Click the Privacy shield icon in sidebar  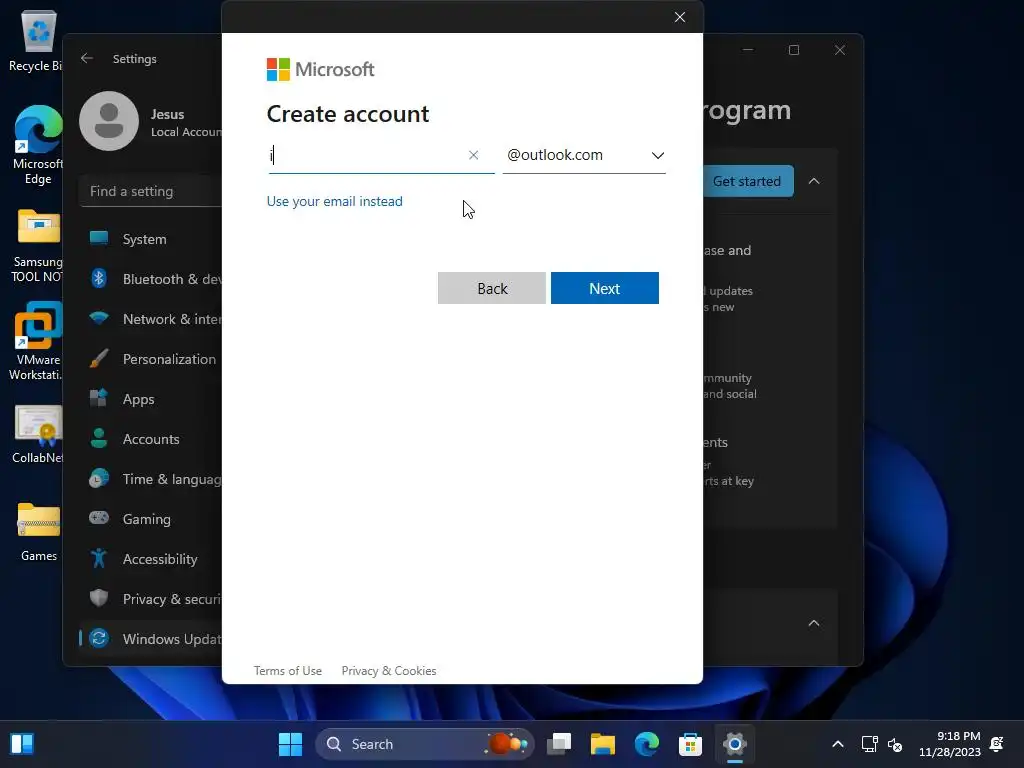pos(99,598)
